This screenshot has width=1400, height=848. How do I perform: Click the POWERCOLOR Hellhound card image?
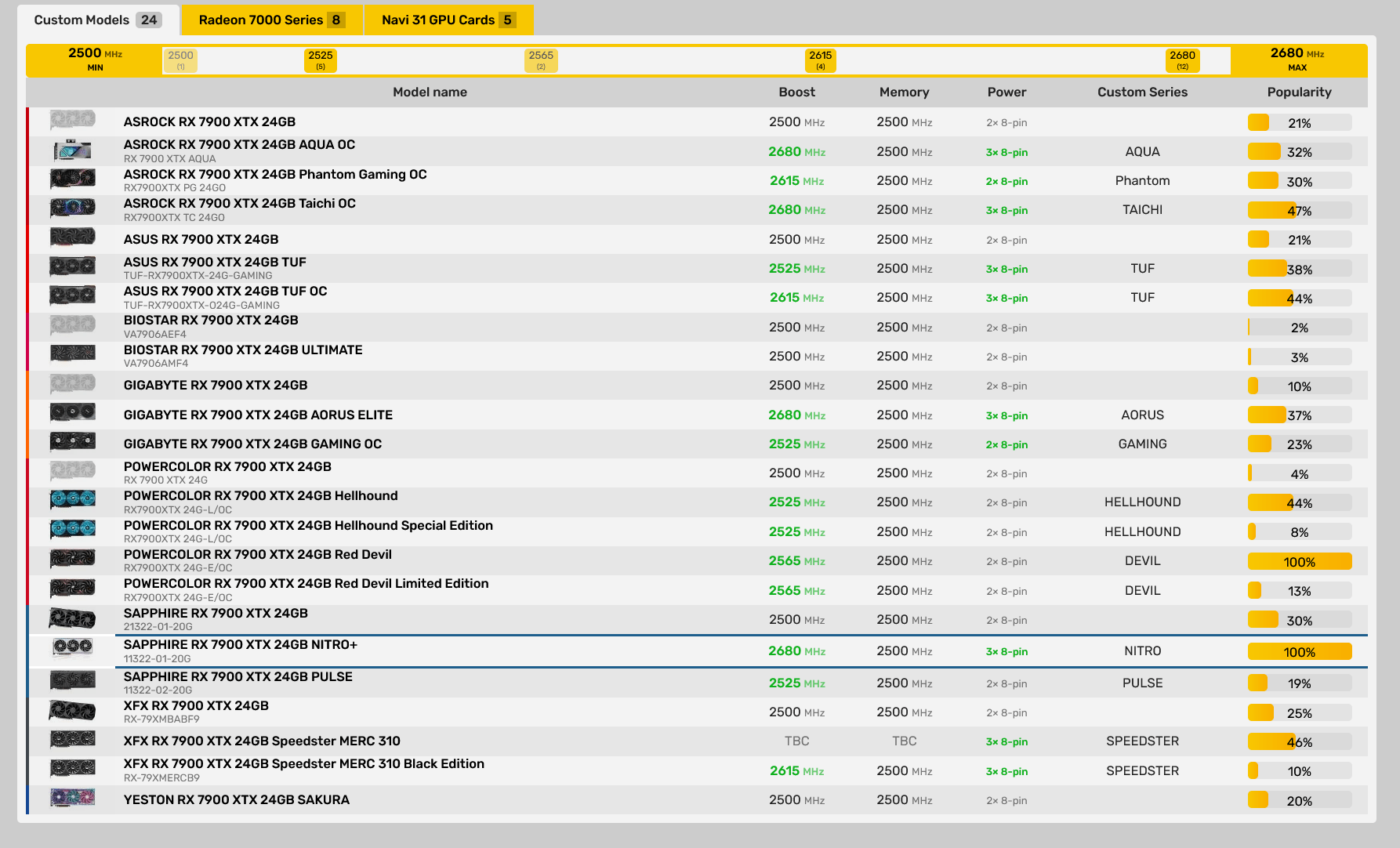(x=71, y=501)
